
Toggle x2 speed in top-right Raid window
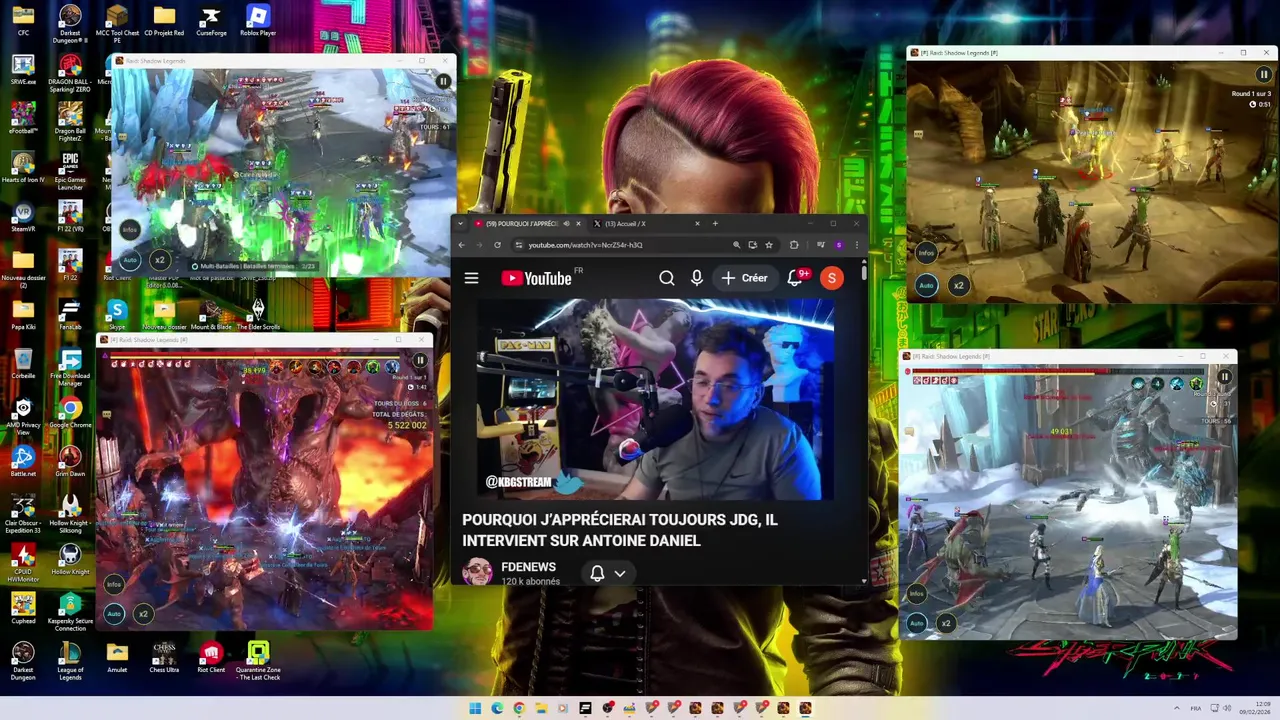coord(958,285)
